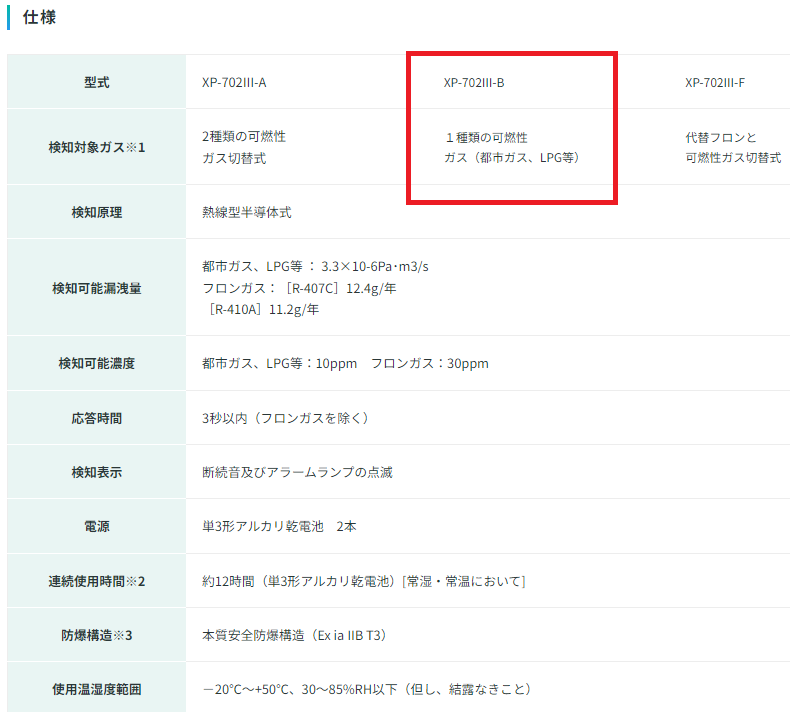790x712 pixels.
Task: Click the 検知可能漏洩量 row label
Action: (x=97, y=288)
